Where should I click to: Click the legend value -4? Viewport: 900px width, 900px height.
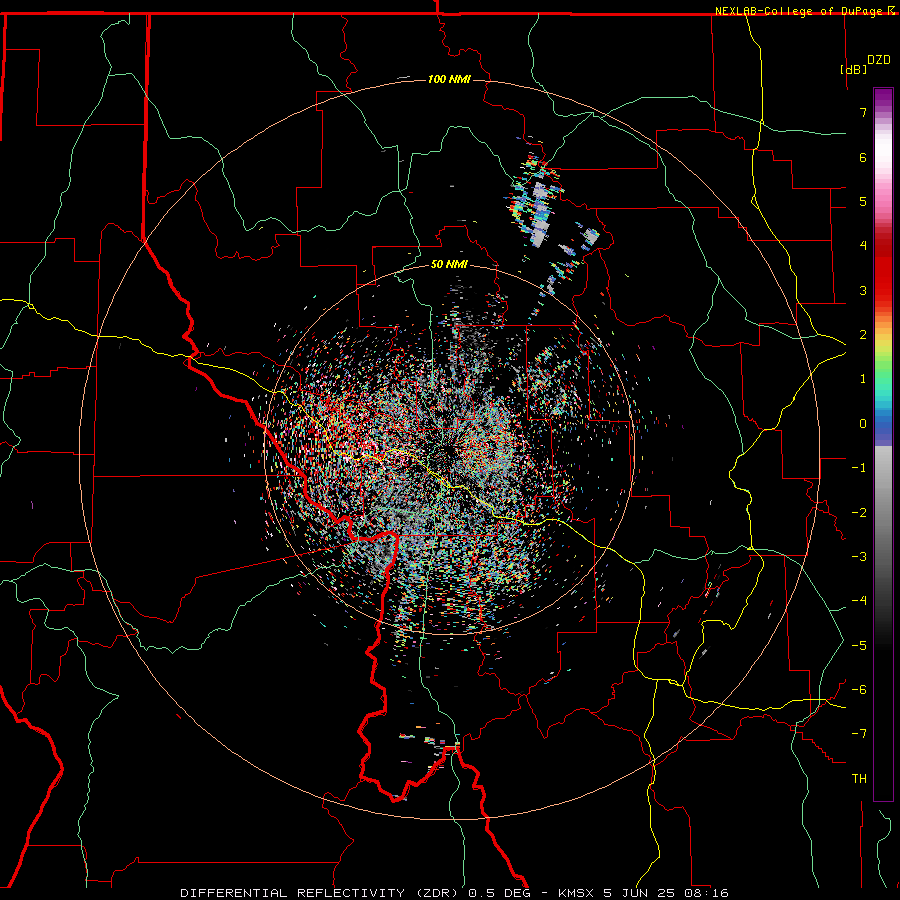click(x=859, y=601)
